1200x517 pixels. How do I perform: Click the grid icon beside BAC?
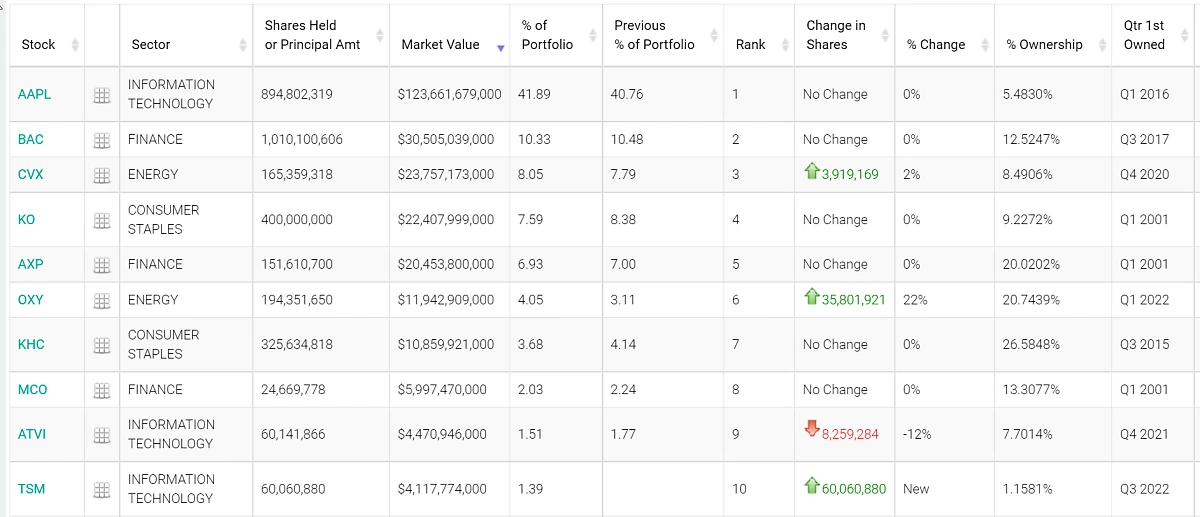tap(101, 141)
